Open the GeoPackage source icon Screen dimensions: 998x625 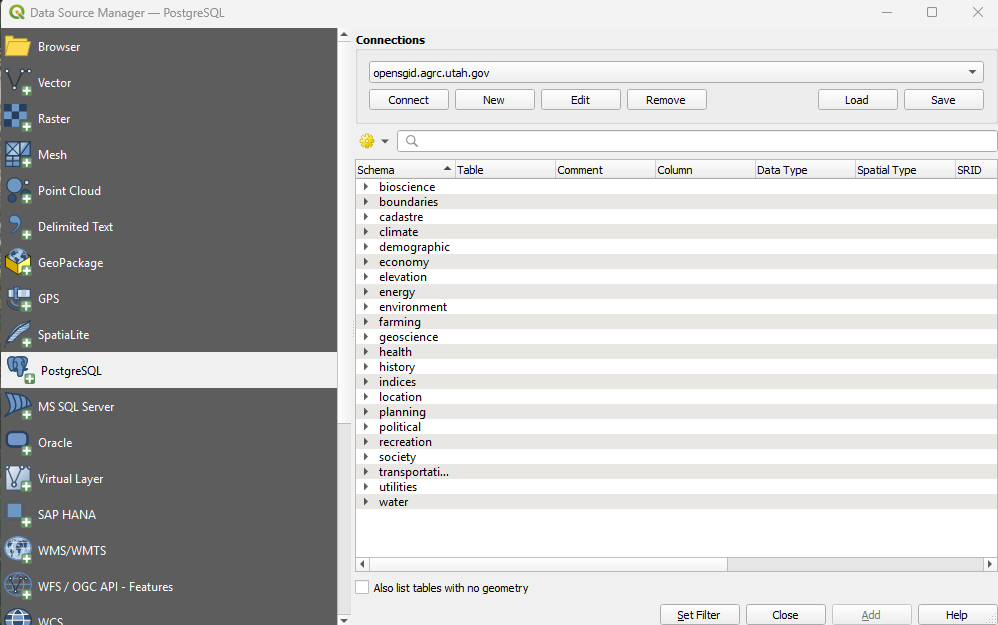[x=17, y=262]
